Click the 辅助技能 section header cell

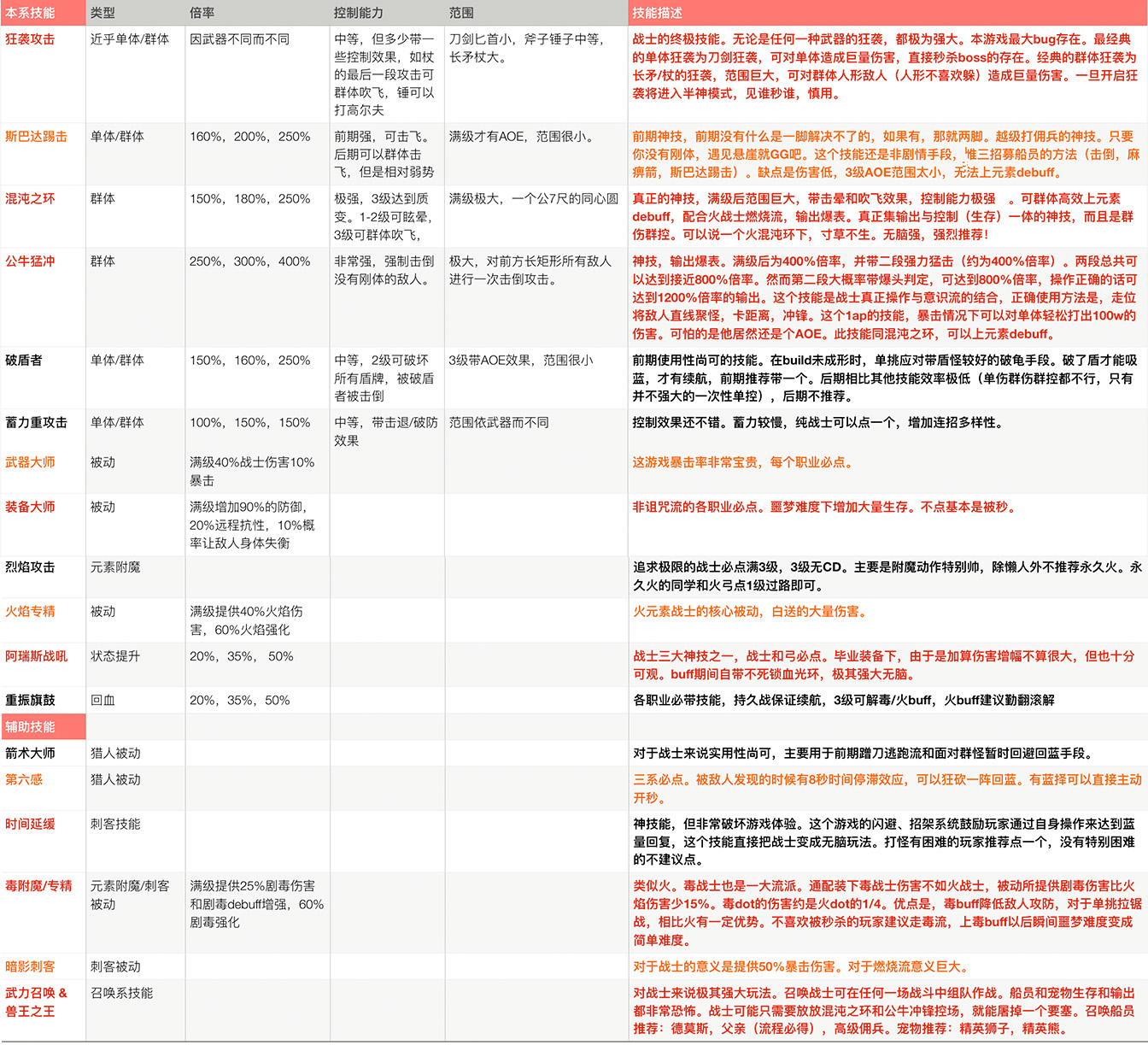click(x=43, y=726)
